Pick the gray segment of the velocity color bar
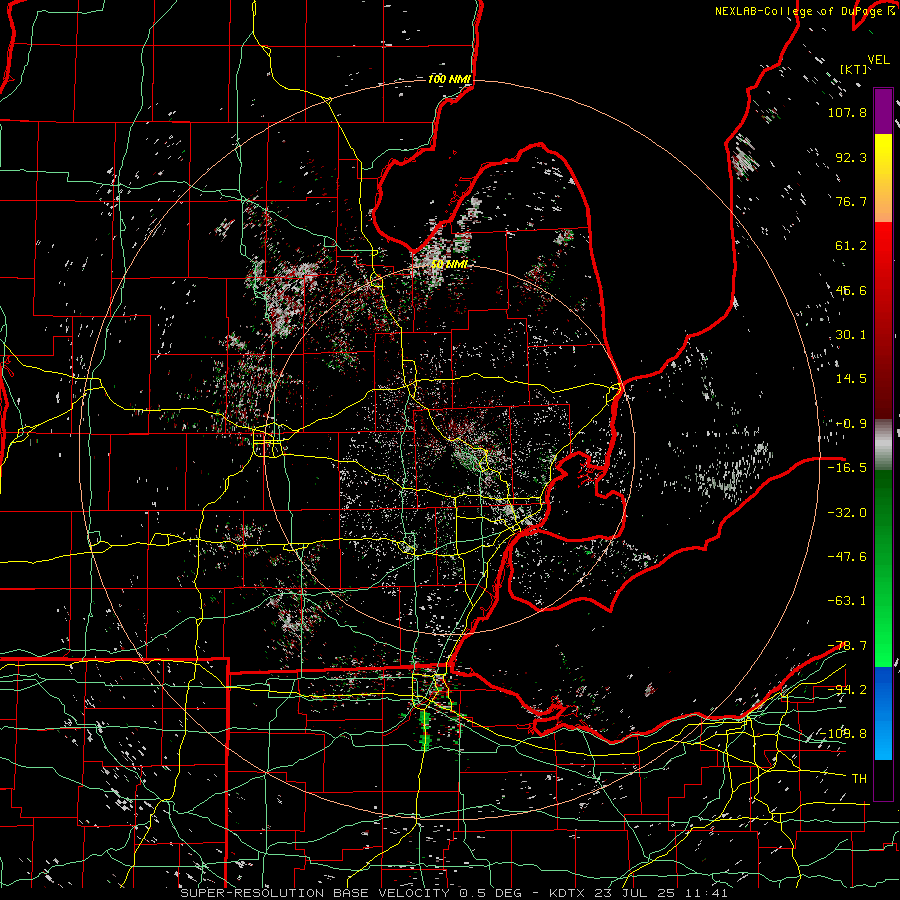 883,445
